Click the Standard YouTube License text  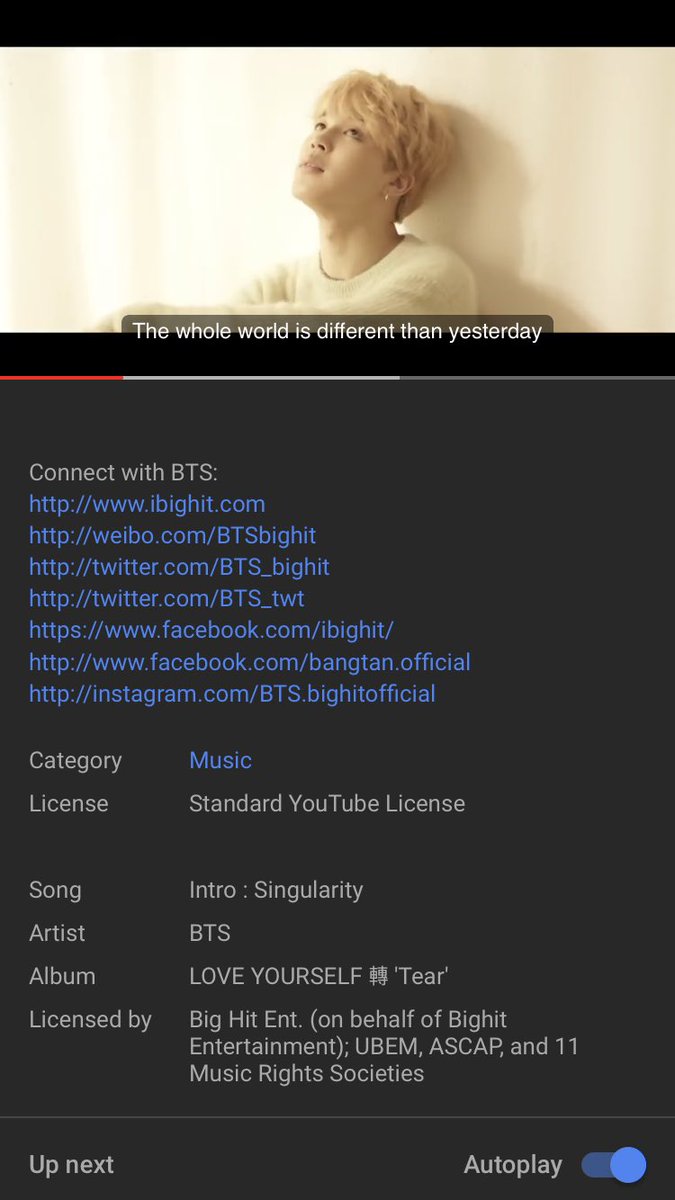[327, 803]
